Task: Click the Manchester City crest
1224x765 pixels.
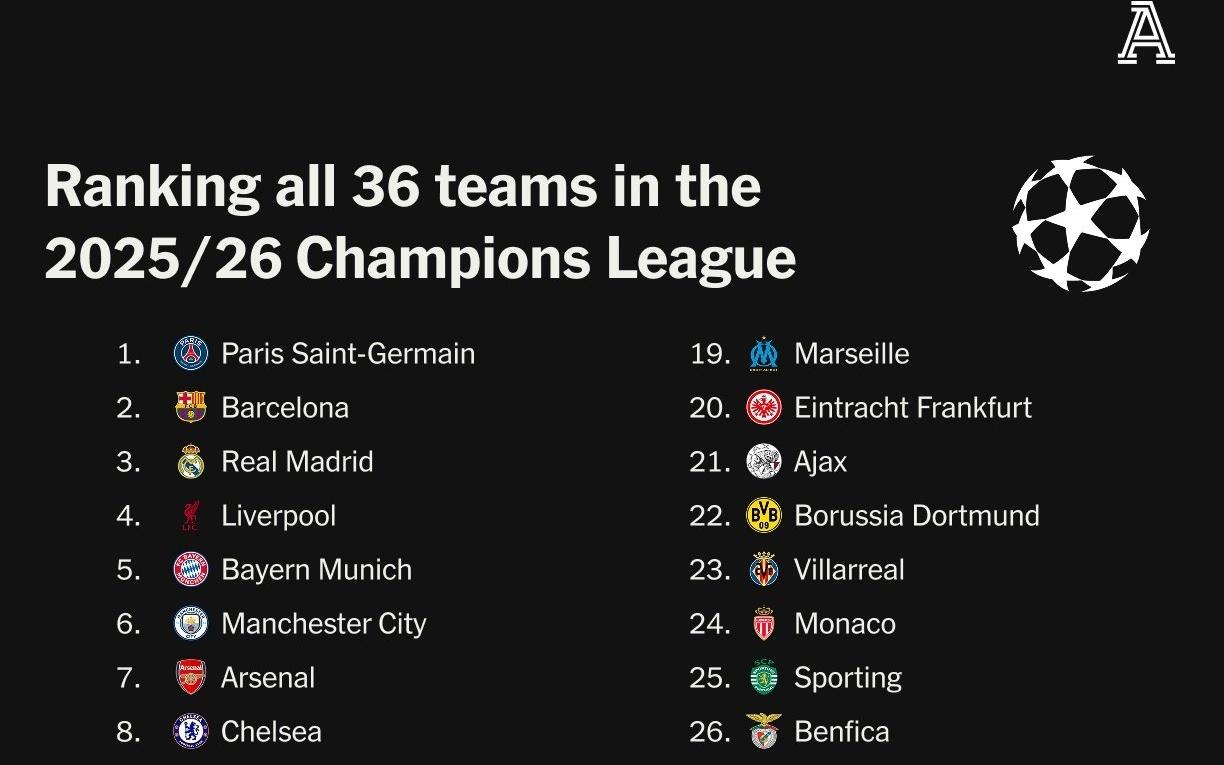Action: [191, 624]
